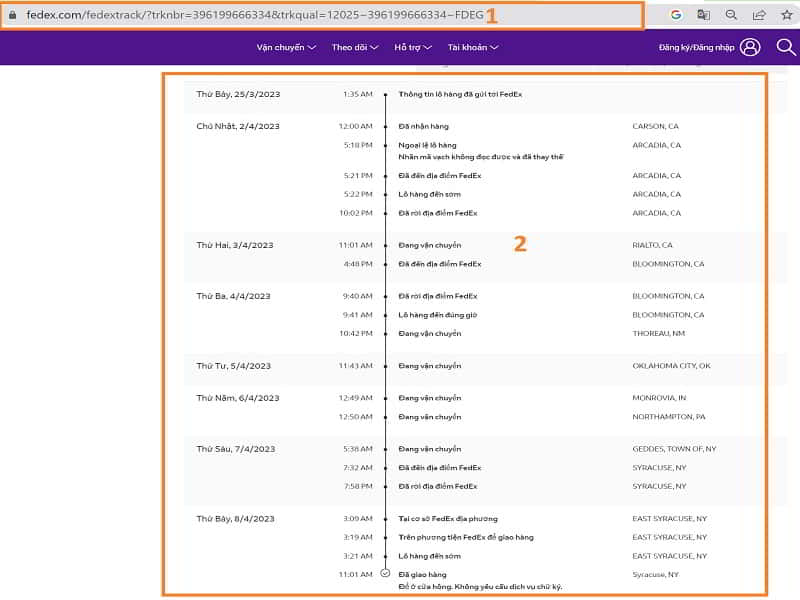Click the Google icon in address bar
The image size is (800, 600).
(676, 15)
